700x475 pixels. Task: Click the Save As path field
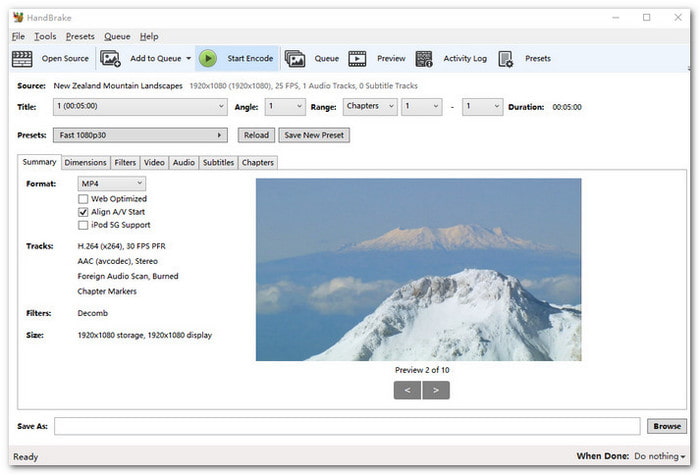tap(347, 426)
